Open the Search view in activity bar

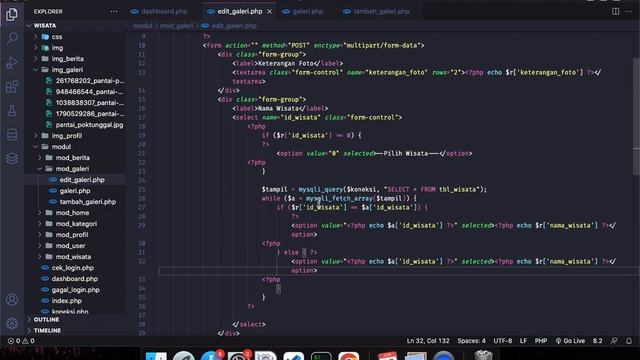(12, 39)
